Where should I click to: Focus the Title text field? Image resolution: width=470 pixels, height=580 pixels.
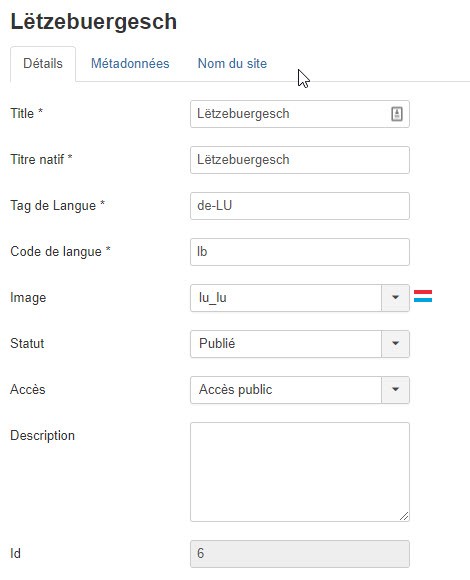coord(300,114)
